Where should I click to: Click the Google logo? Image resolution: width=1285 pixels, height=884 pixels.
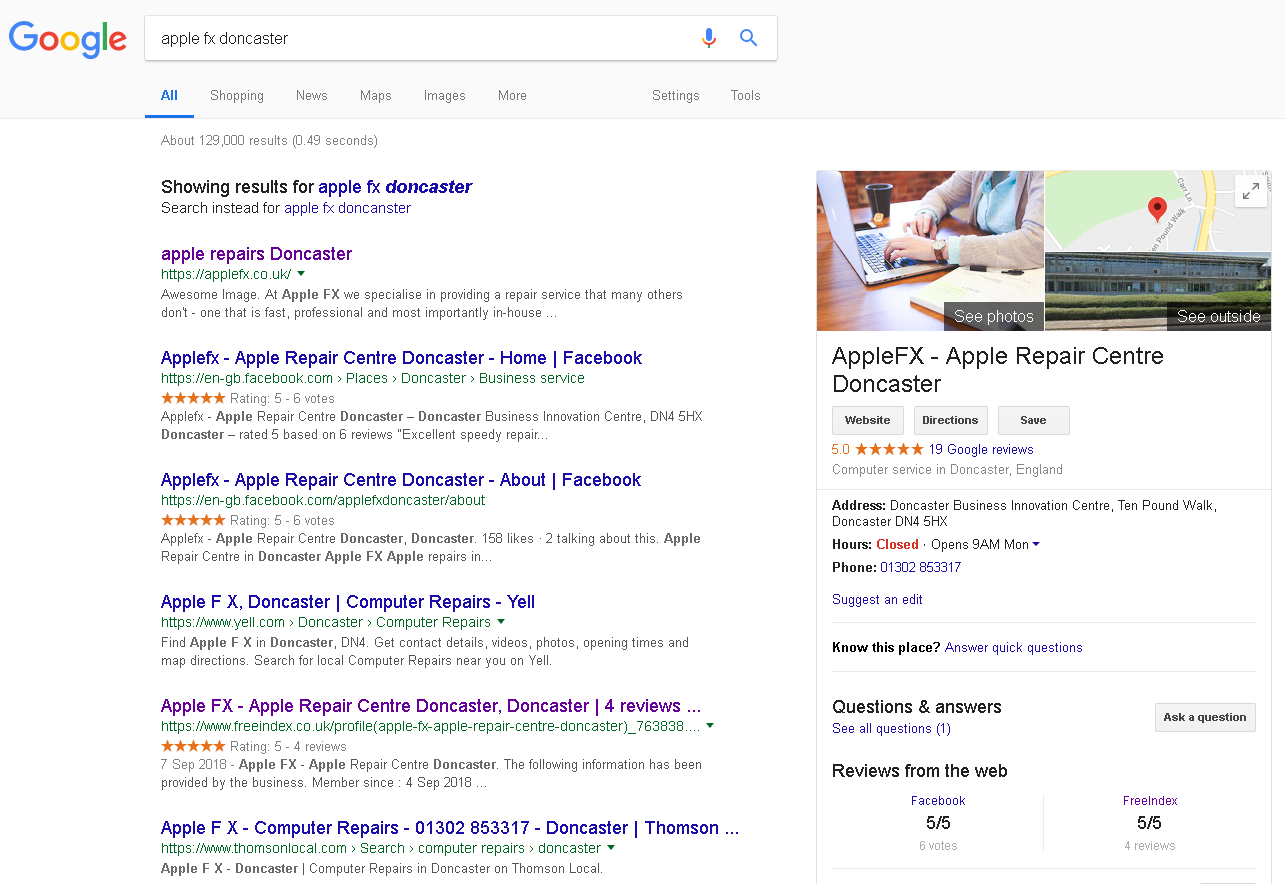[x=68, y=39]
